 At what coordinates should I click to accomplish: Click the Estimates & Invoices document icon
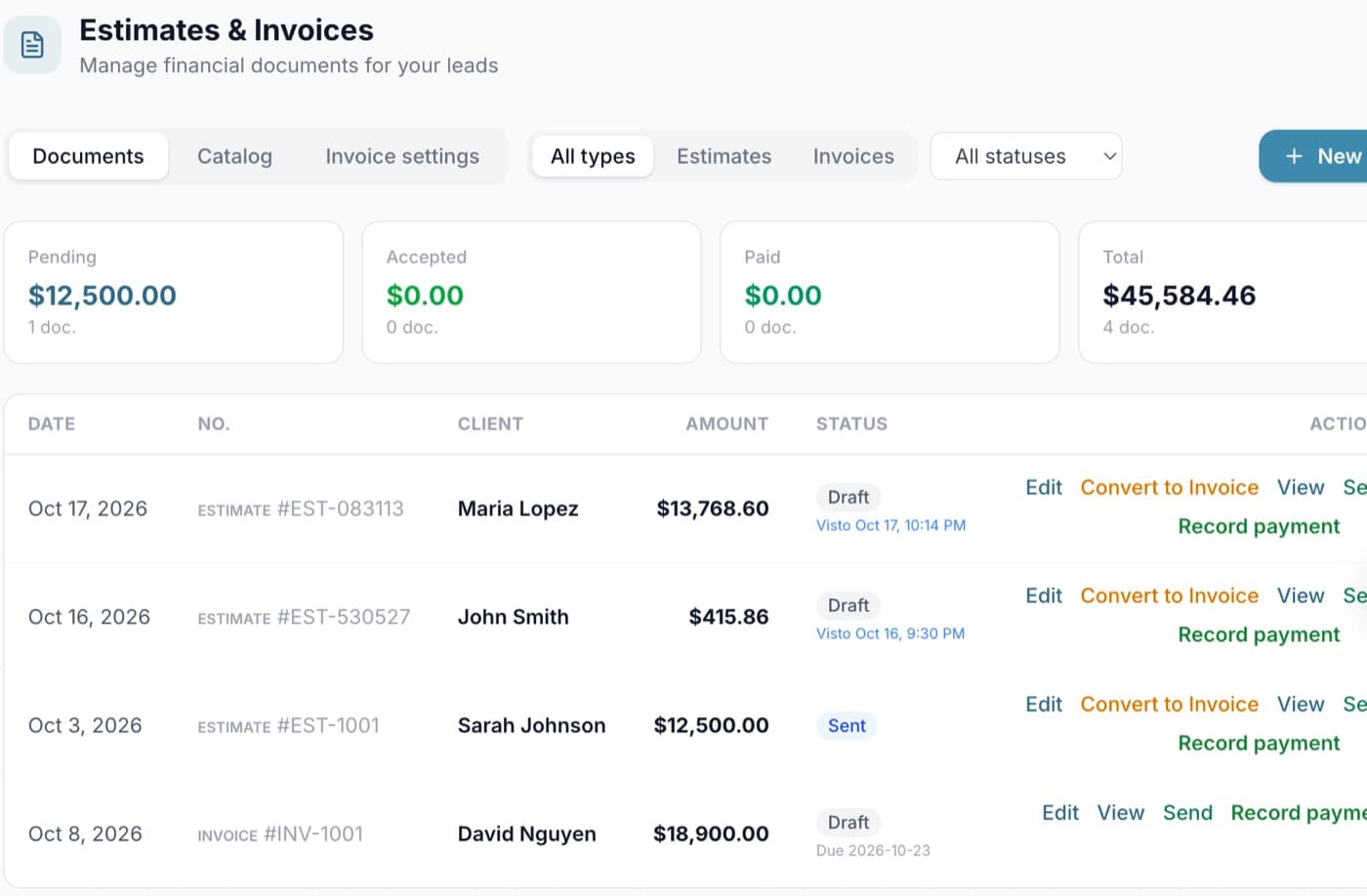[x=32, y=45]
